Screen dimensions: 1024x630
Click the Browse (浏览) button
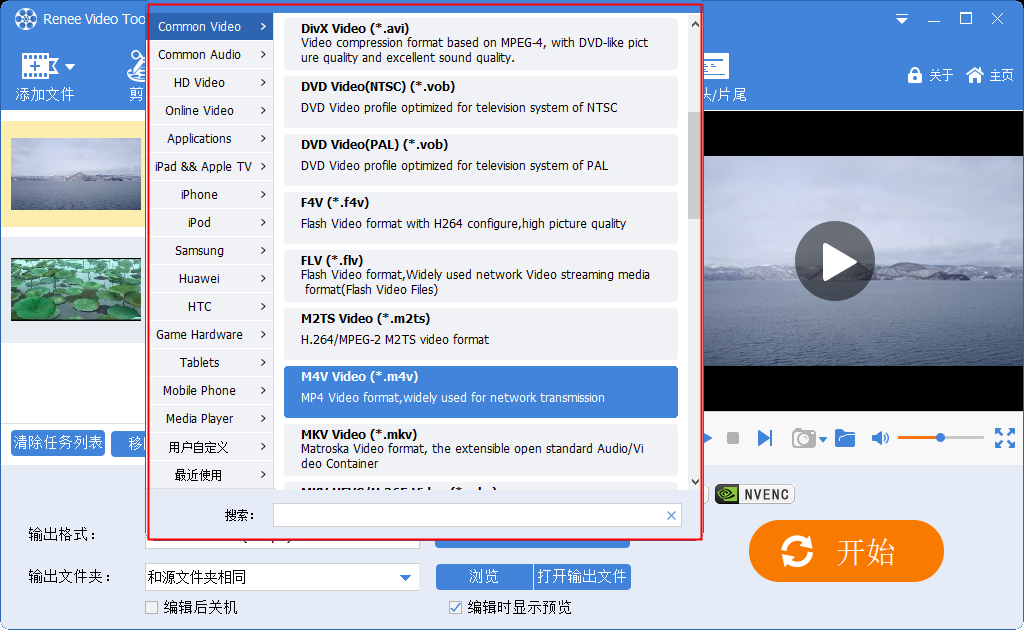coord(484,576)
